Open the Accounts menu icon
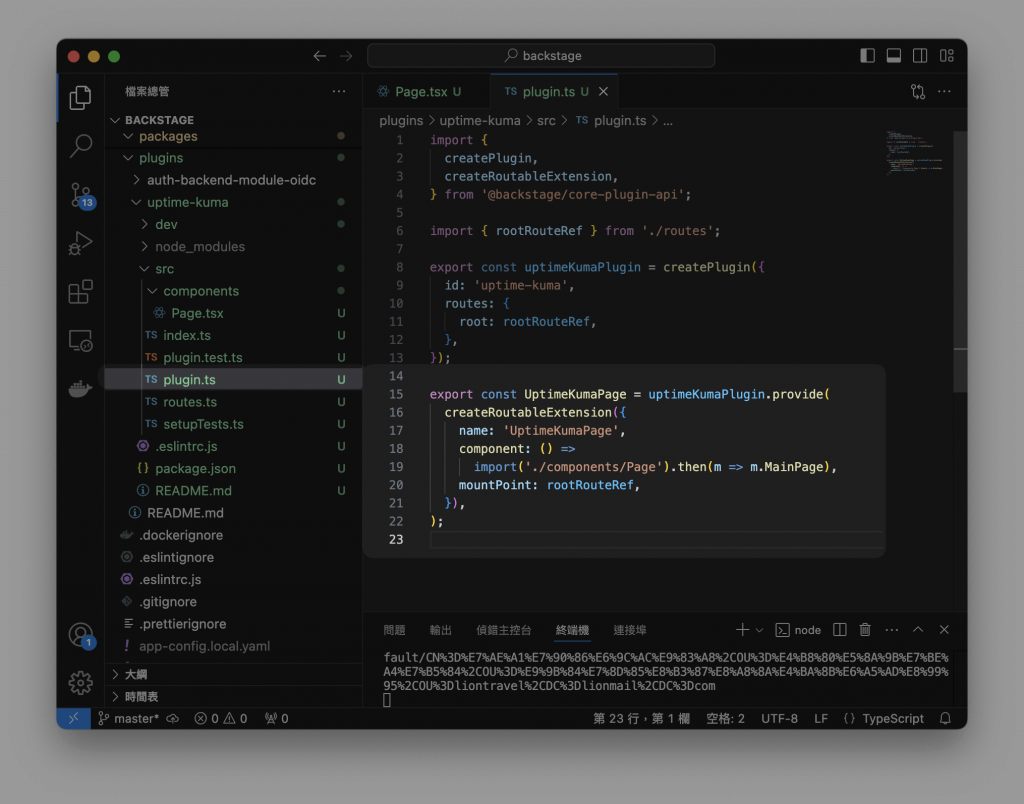Screen dimensions: 1024x804 click(81, 635)
